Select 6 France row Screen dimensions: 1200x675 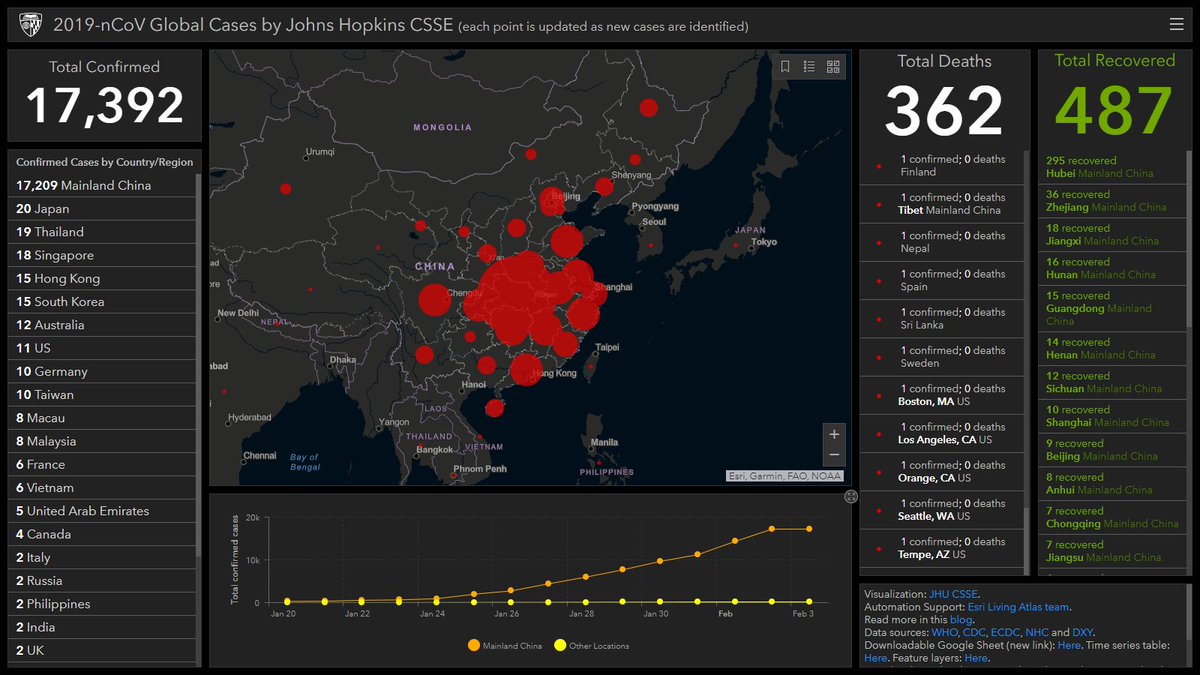point(103,464)
